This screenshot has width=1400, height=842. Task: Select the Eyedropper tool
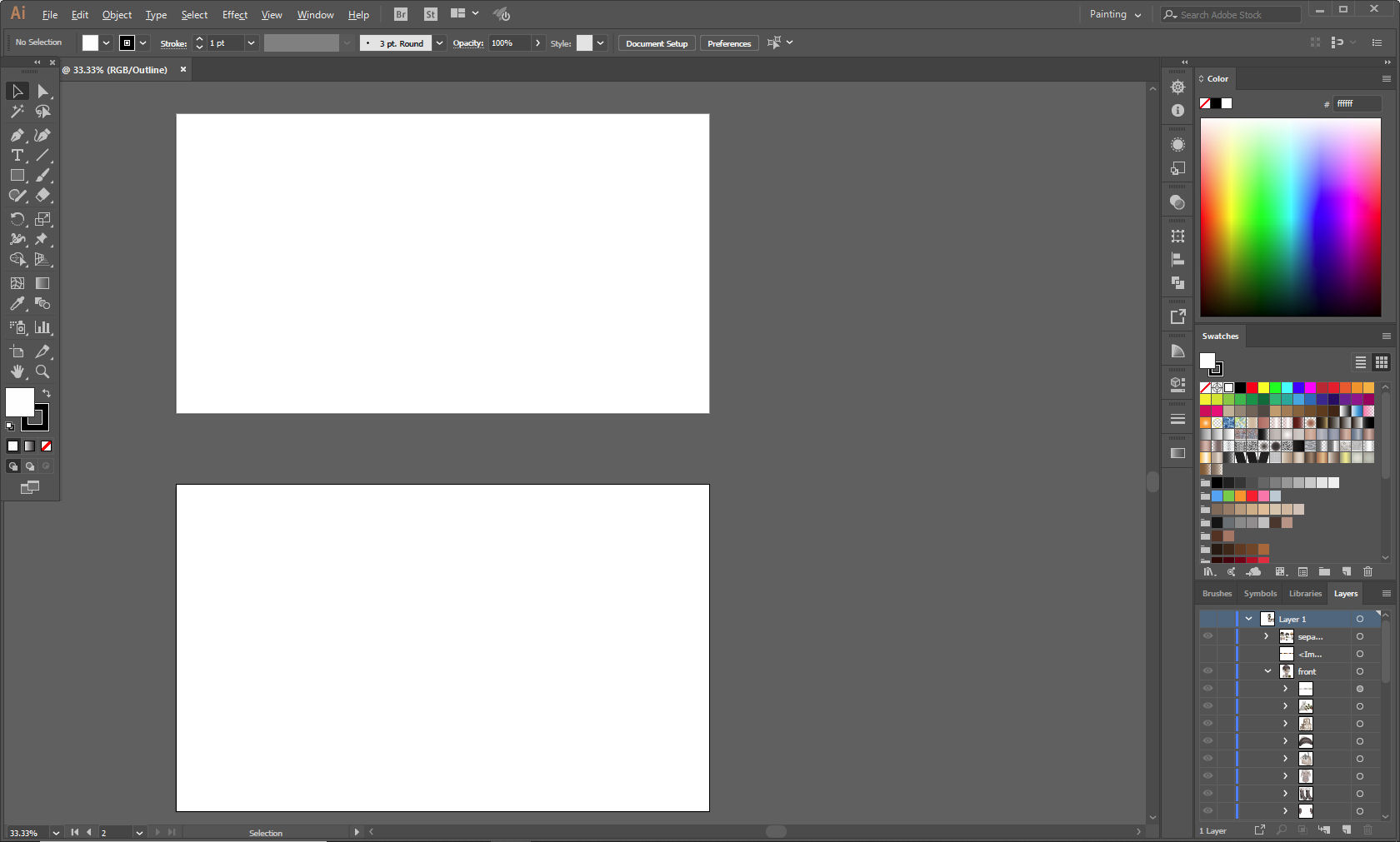click(x=17, y=304)
